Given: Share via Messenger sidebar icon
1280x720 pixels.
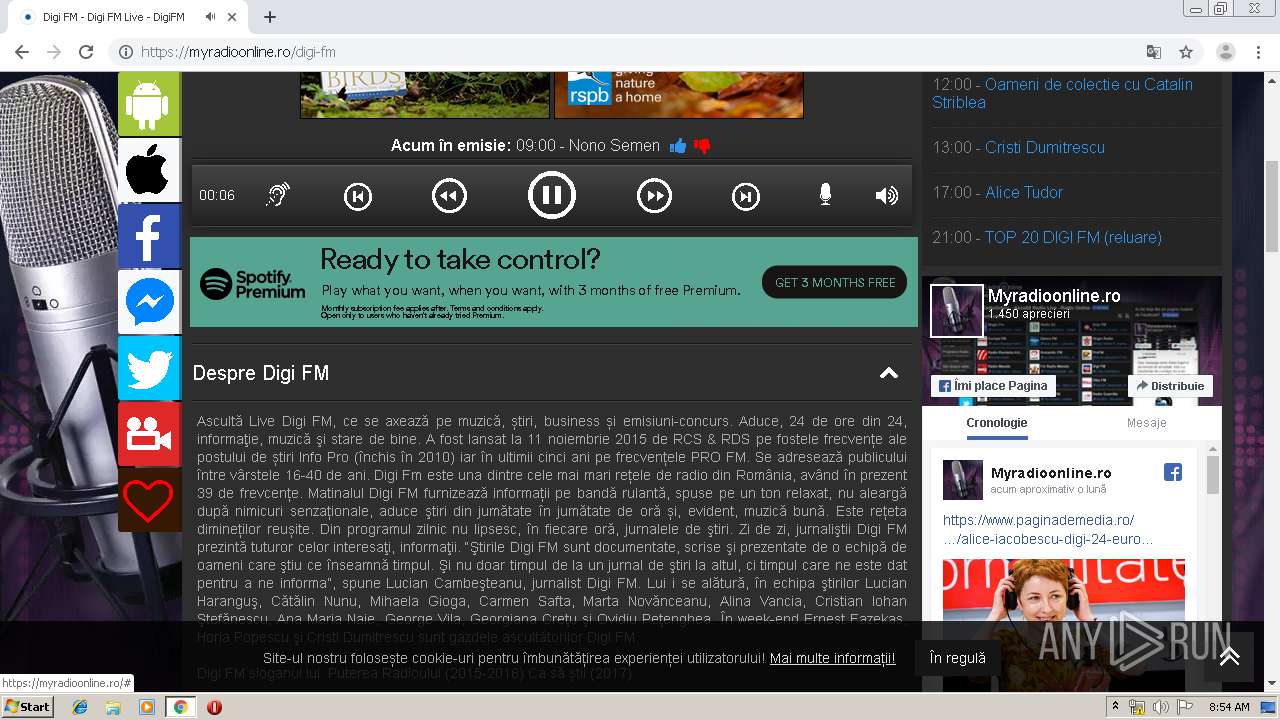Looking at the screenshot, I should click(149, 302).
